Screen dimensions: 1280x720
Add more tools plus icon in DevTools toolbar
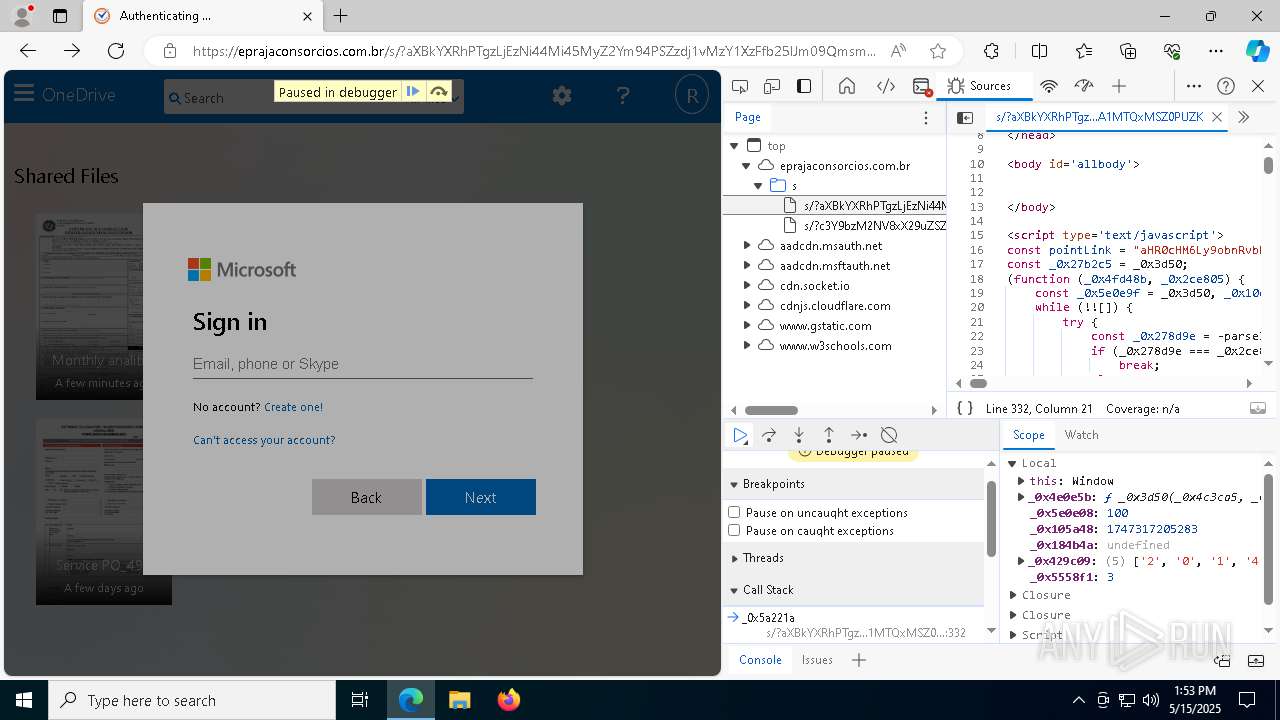click(1119, 86)
